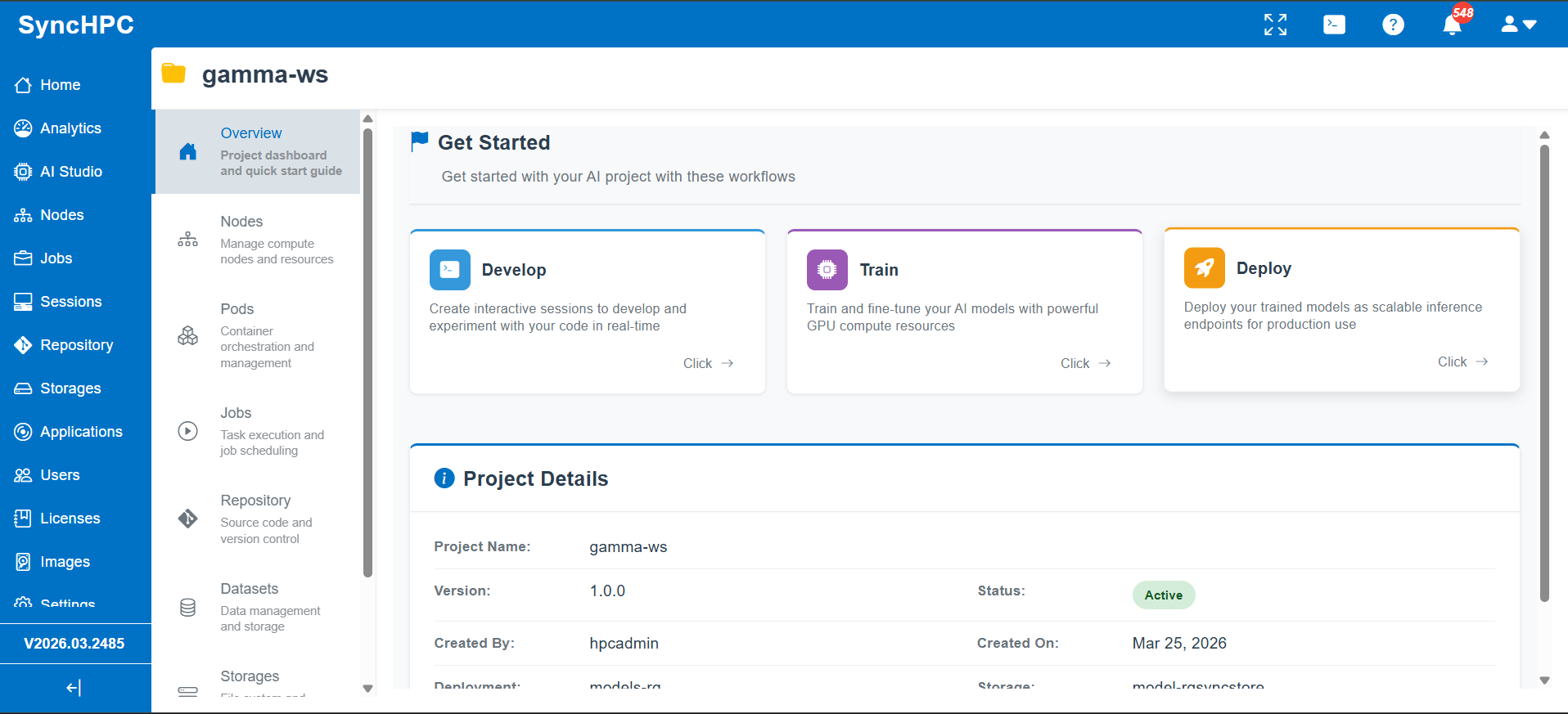Click the Deploy card's Click link

(1462, 361)
